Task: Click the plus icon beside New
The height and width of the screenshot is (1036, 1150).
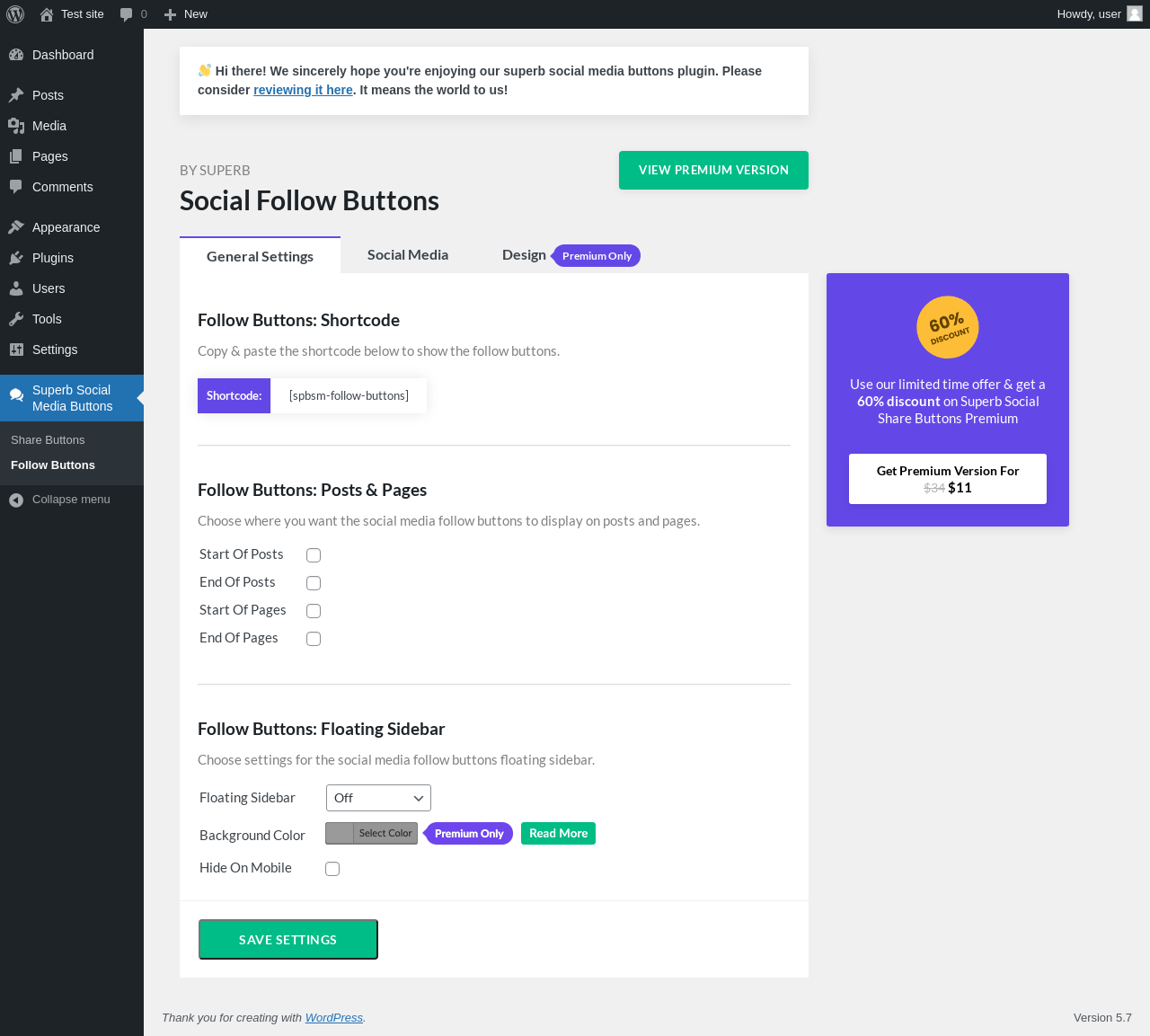Action: point(170,14)
